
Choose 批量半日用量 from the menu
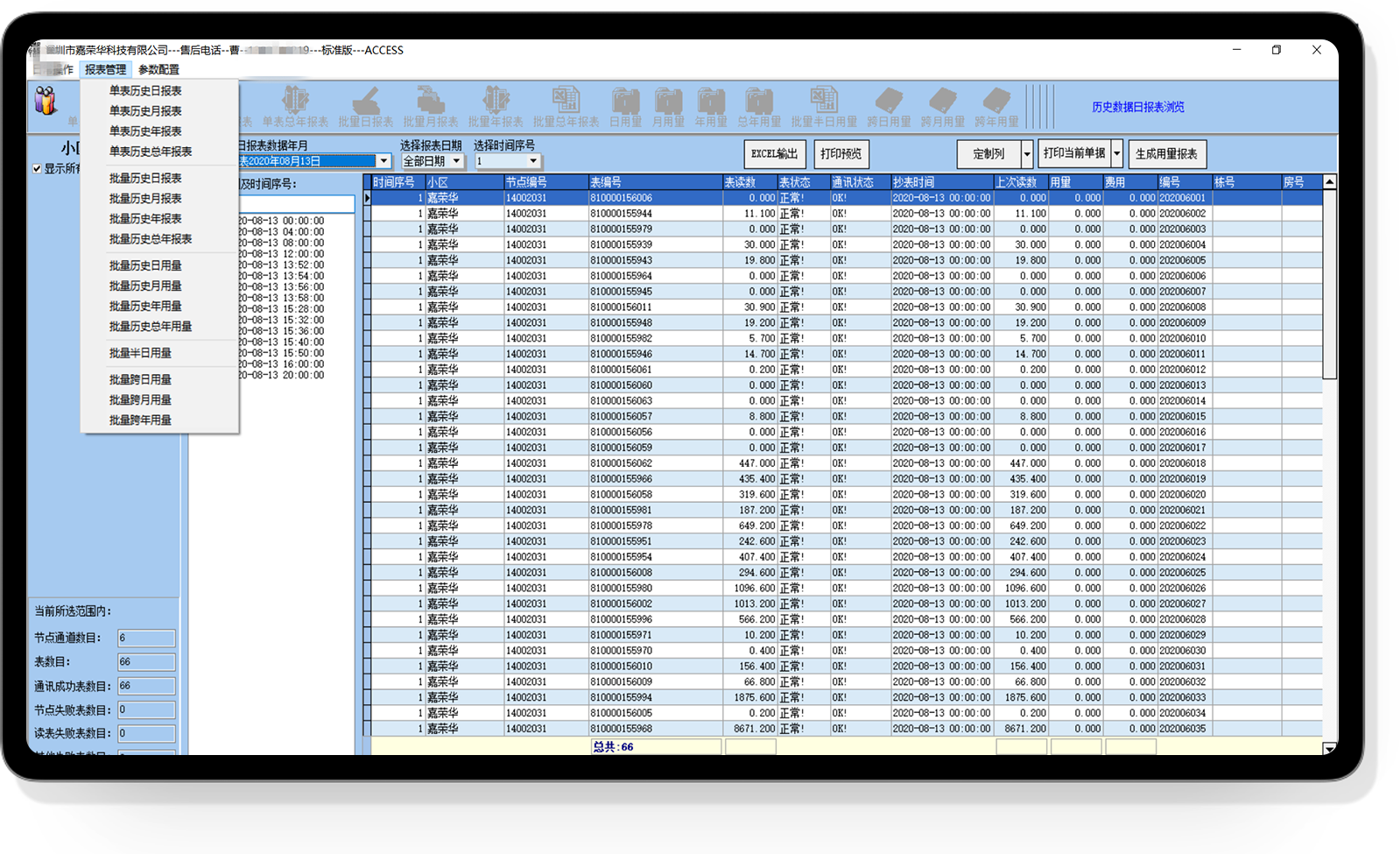click(x=140, y=353)
